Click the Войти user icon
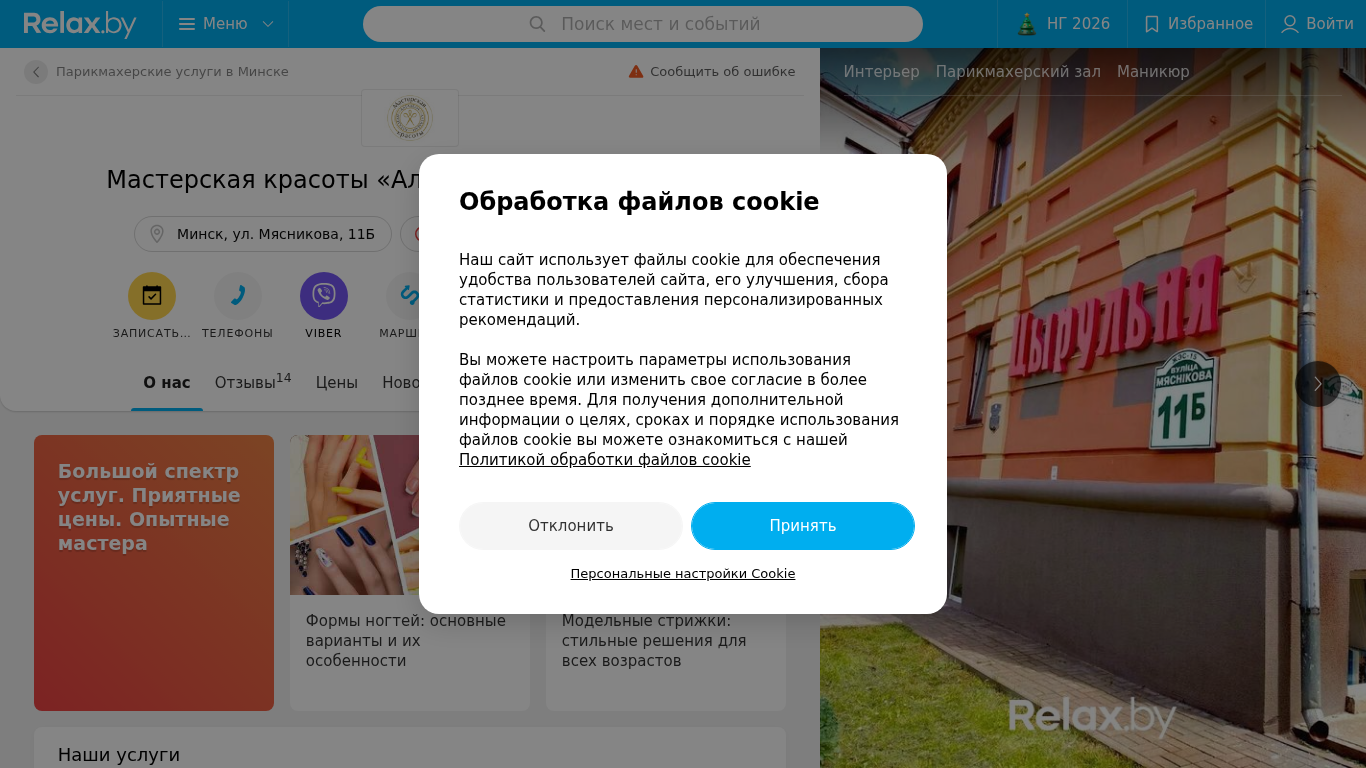The width and height of the screenshot is (1366, 768). click(x=1290, y=24)
